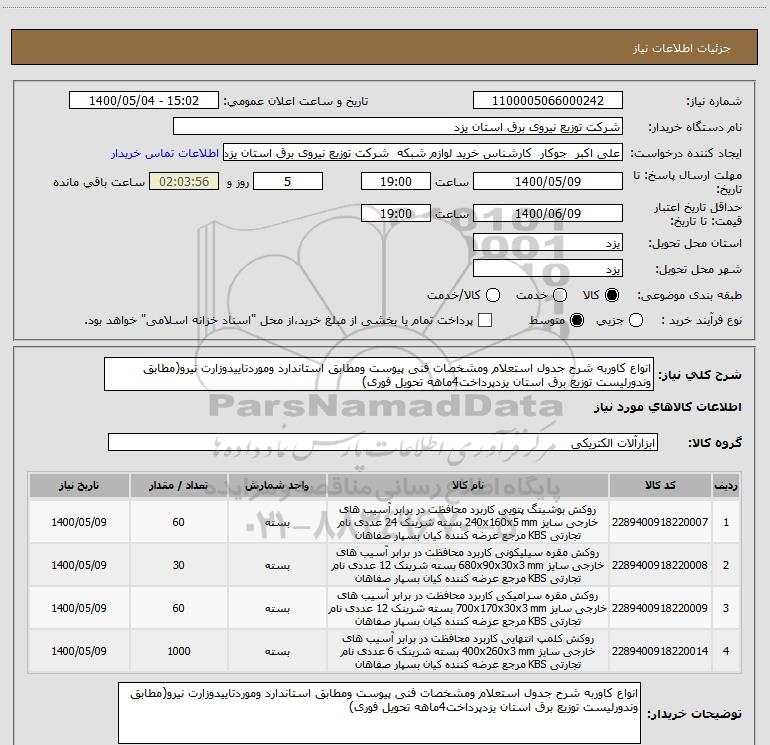This screenshot has height=745, width=770.
Task: Click the price validity date 1400/06/09 field
Action: tap(548, 213)
